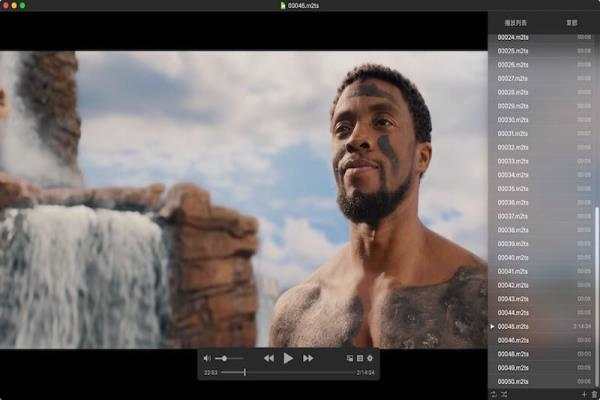The height and width of the screenshot is (400, 600).
Task: Adjust the volume slider
Action: point(228,359)
